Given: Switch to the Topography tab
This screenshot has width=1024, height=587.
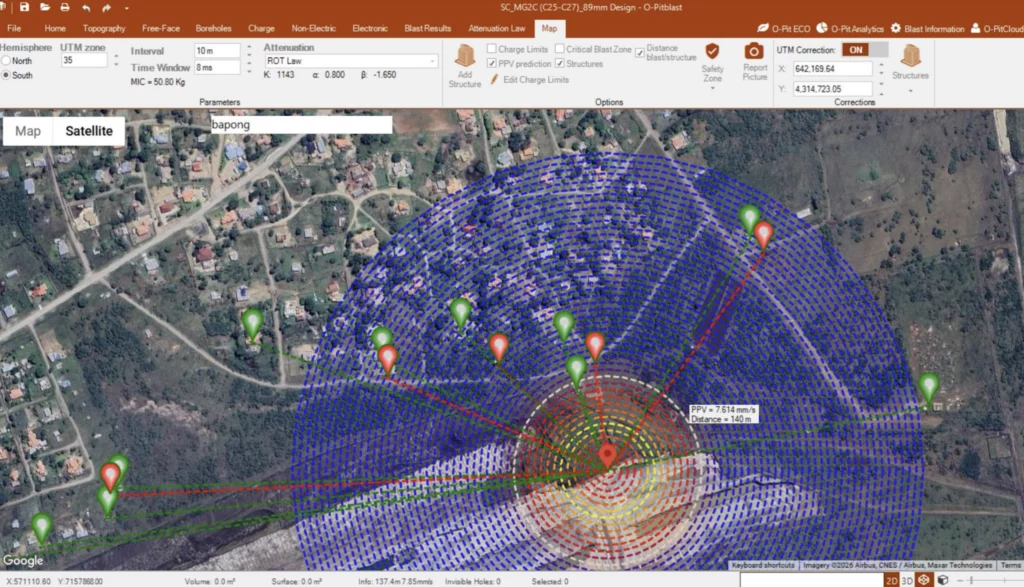Looking at the screenshot, I should pos(104,28).
